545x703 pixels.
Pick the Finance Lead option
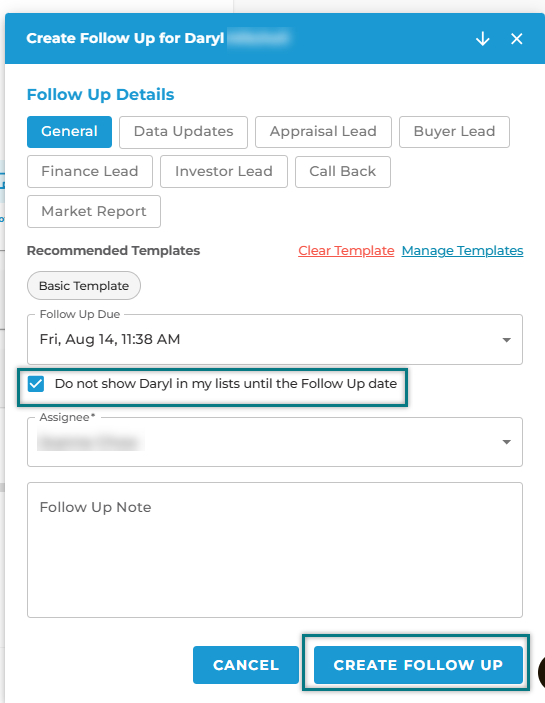pyautogui.click(x=90, y=171)
